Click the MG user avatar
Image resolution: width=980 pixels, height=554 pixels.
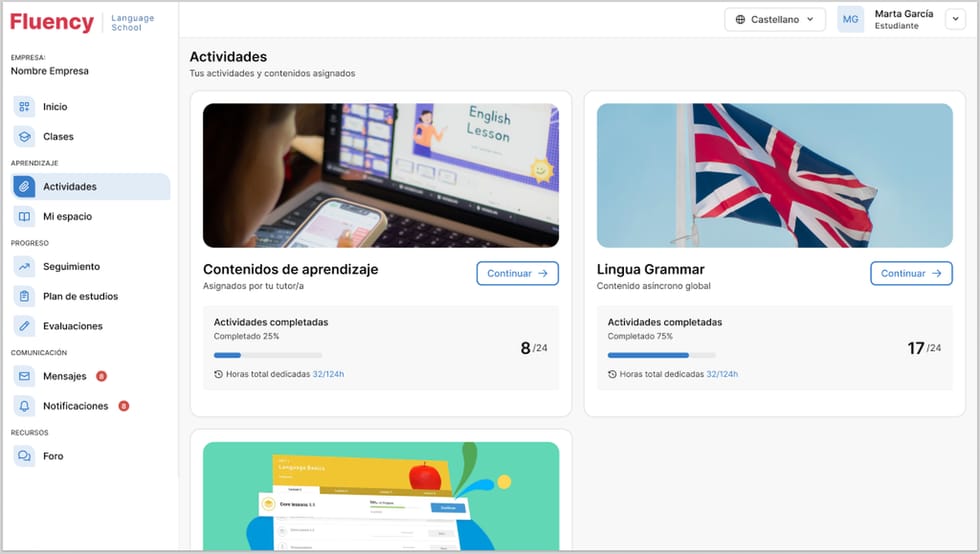(850, 19)
